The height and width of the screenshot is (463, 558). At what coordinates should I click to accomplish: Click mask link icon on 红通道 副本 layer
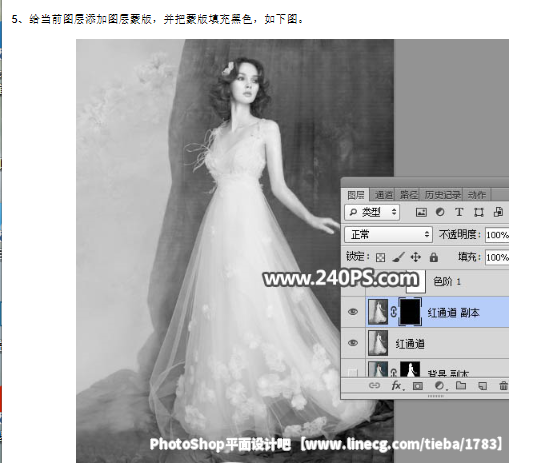click(394, 312)
